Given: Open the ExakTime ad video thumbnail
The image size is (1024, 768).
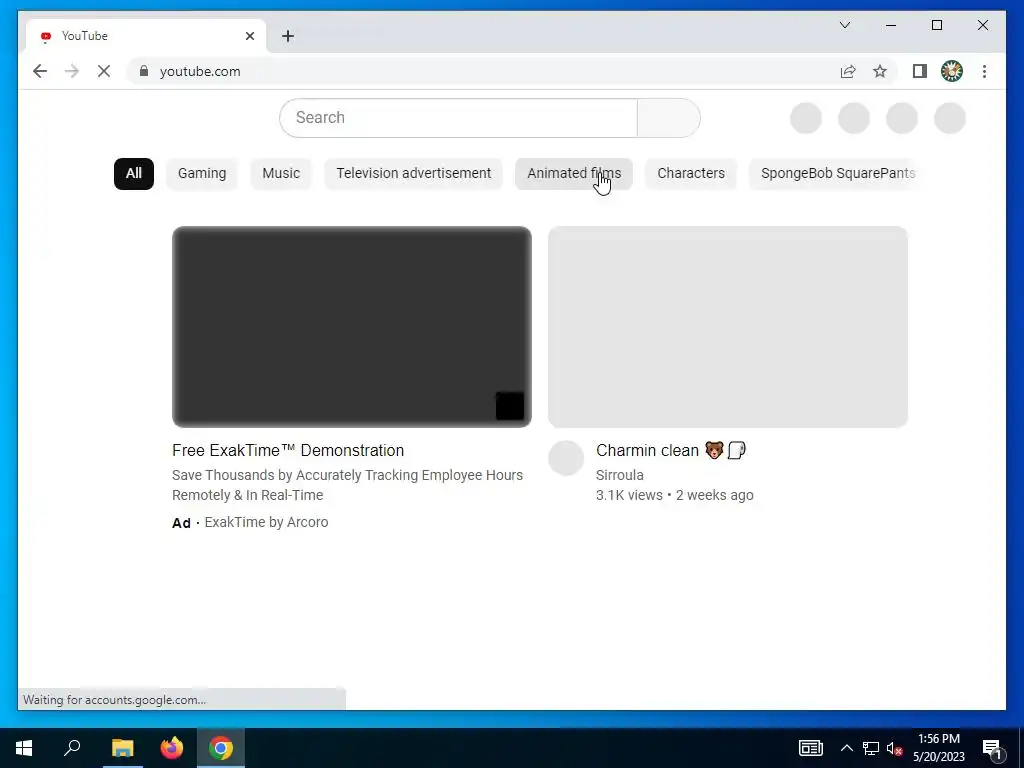Looking at the screenshot, I should click(x=352, y=327).
